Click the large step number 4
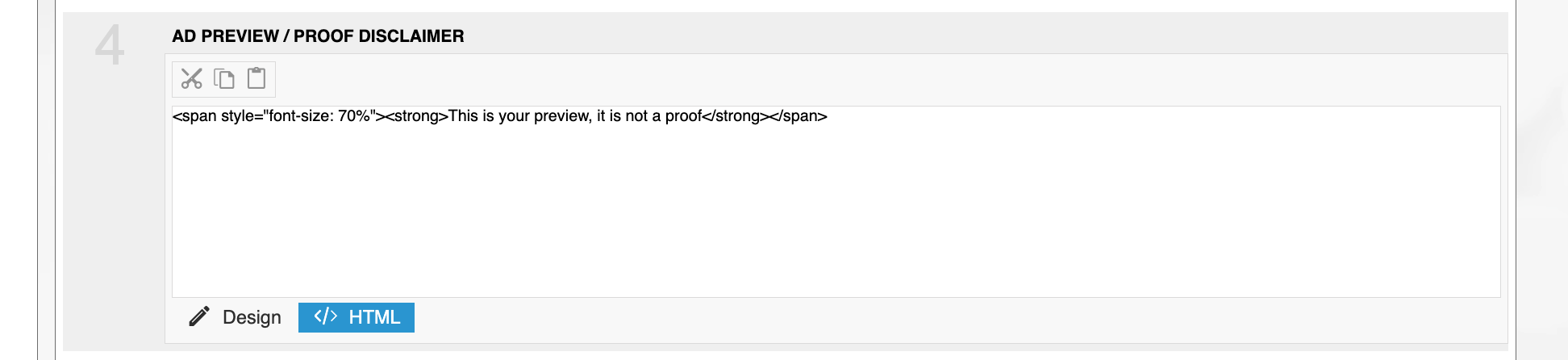 coord(110,45)
